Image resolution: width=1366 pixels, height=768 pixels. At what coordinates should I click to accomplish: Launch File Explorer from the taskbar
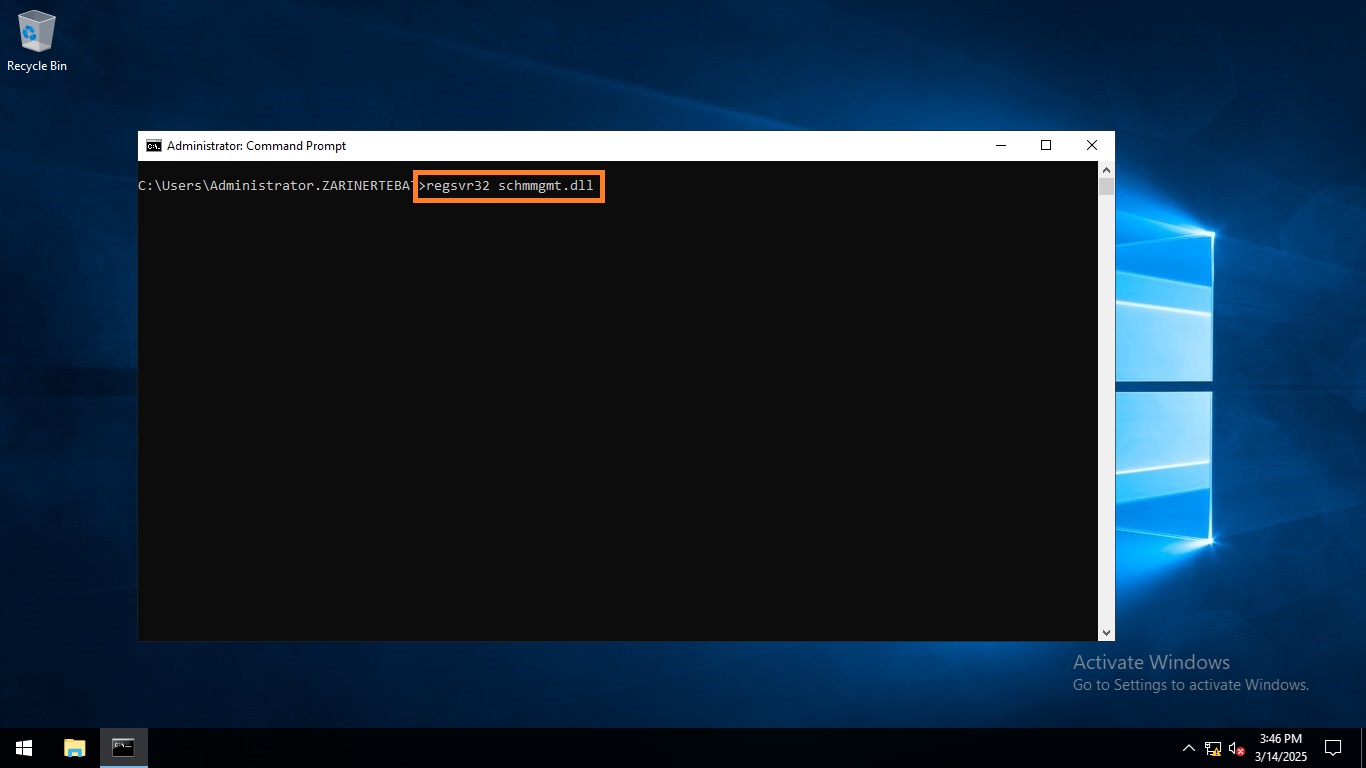coord(75,748)
